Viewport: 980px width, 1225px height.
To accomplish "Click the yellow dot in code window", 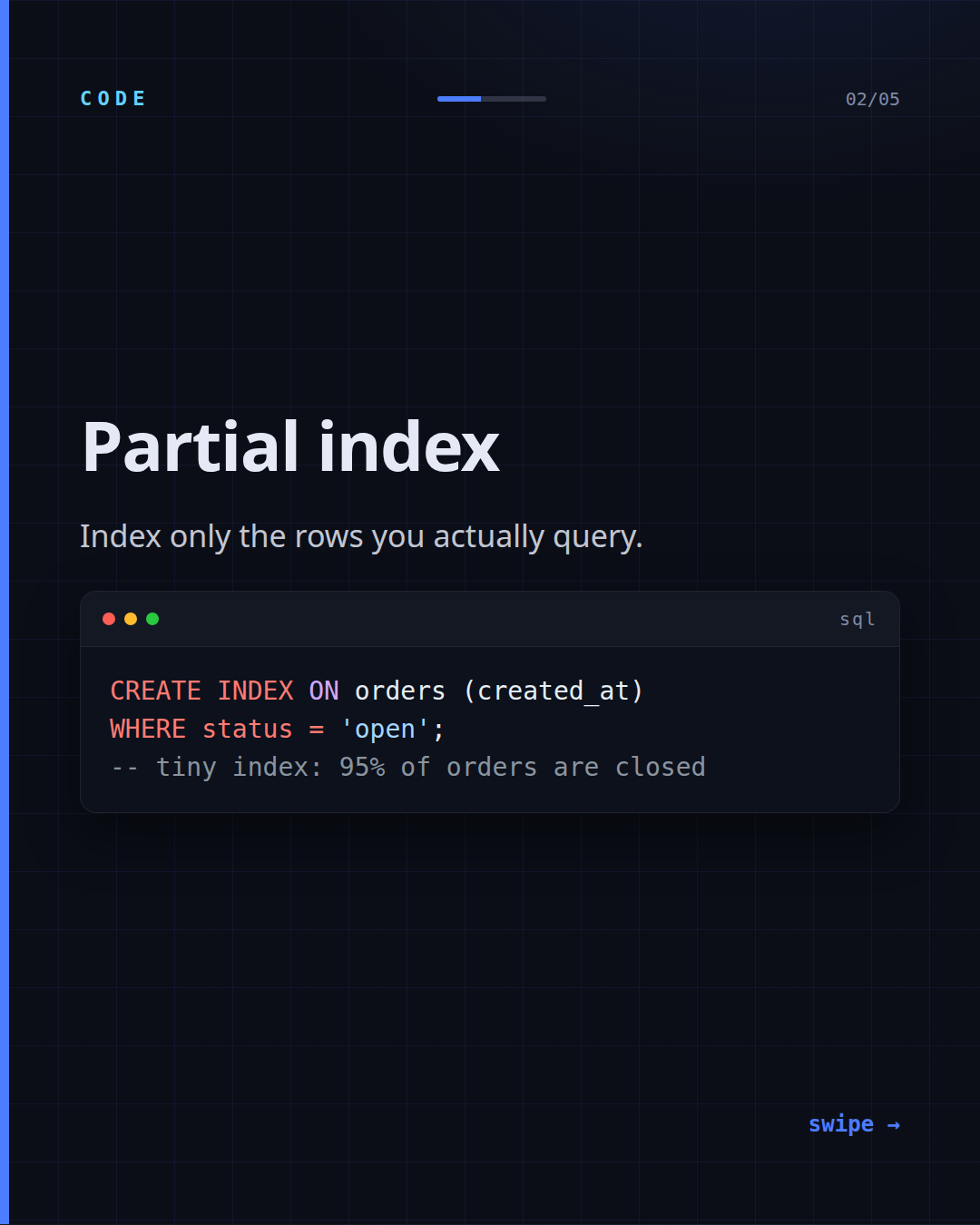I will coord(131,619).
